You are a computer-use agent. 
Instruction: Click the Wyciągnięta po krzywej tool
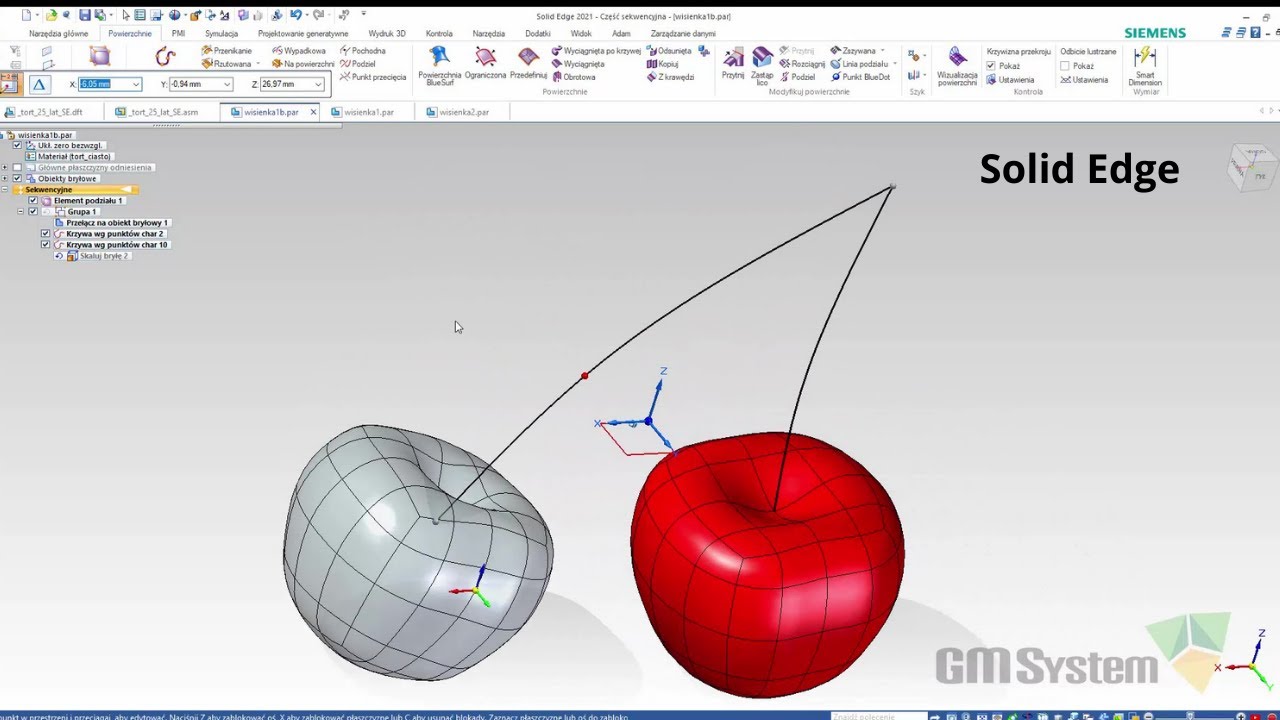tap(596, 50)
